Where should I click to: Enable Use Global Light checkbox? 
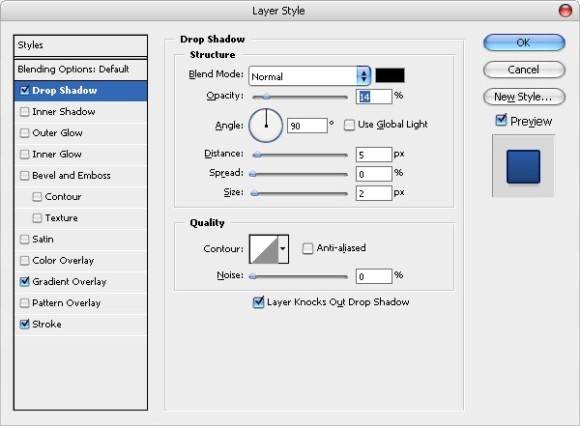point(349,125)
